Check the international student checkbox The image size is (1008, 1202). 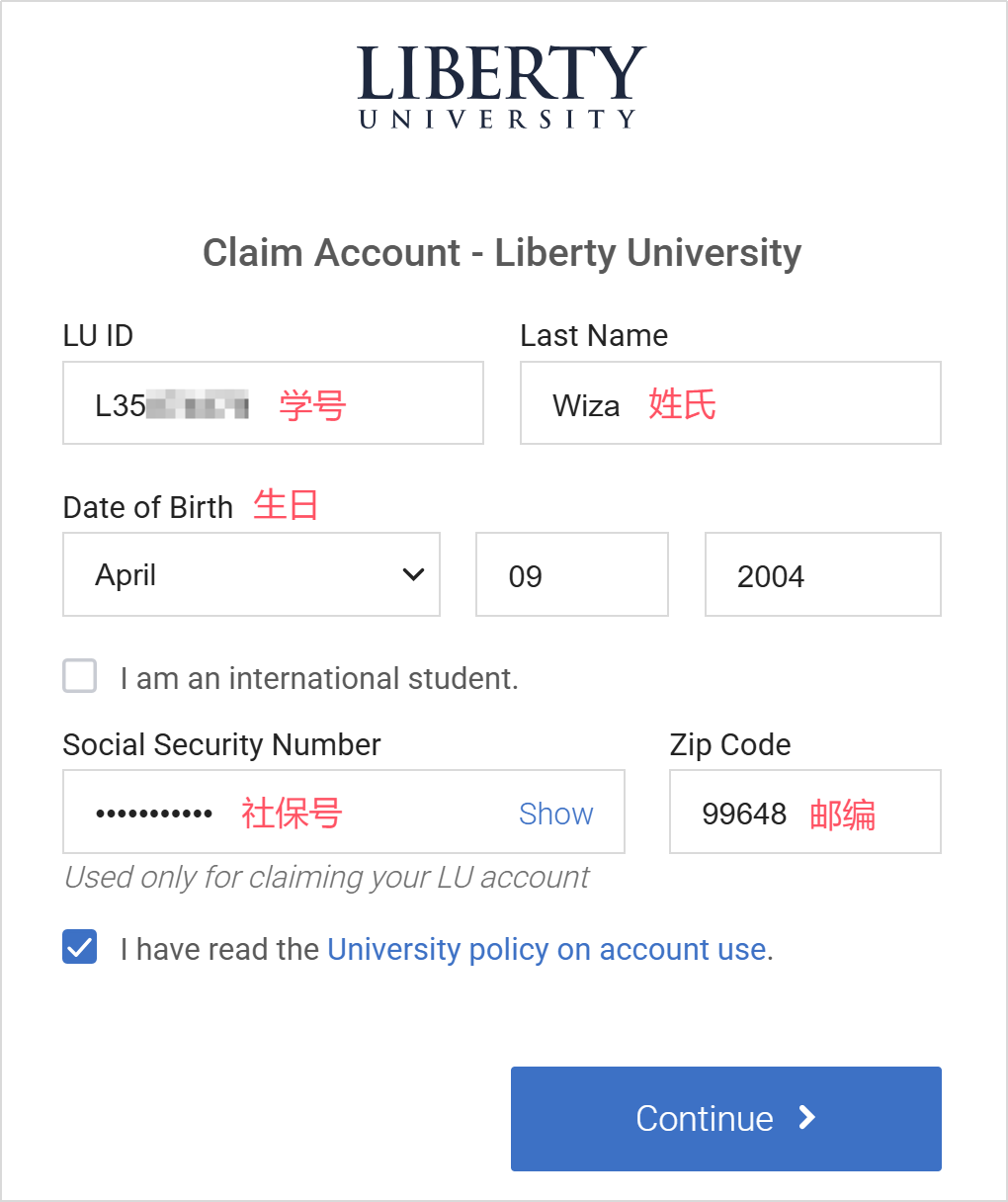pos(80,677)
